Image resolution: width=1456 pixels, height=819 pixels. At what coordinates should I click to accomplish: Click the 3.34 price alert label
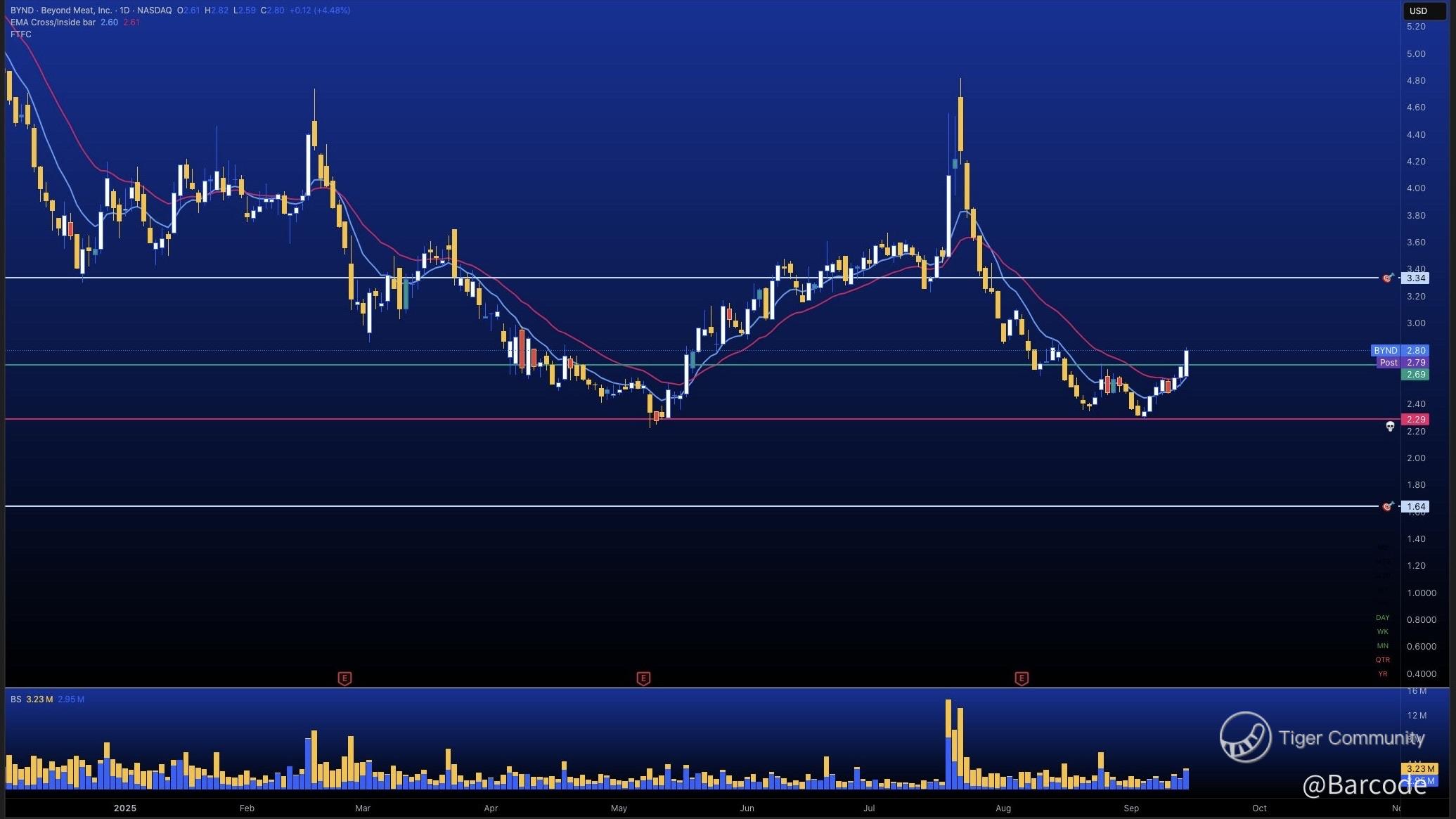coord(1415,278)
